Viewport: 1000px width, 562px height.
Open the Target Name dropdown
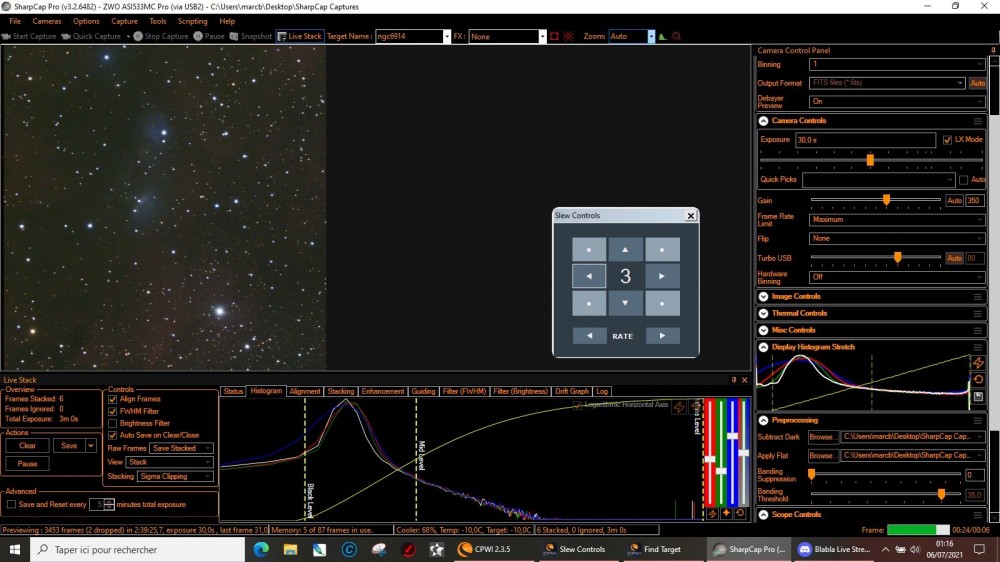click(446, 36)
